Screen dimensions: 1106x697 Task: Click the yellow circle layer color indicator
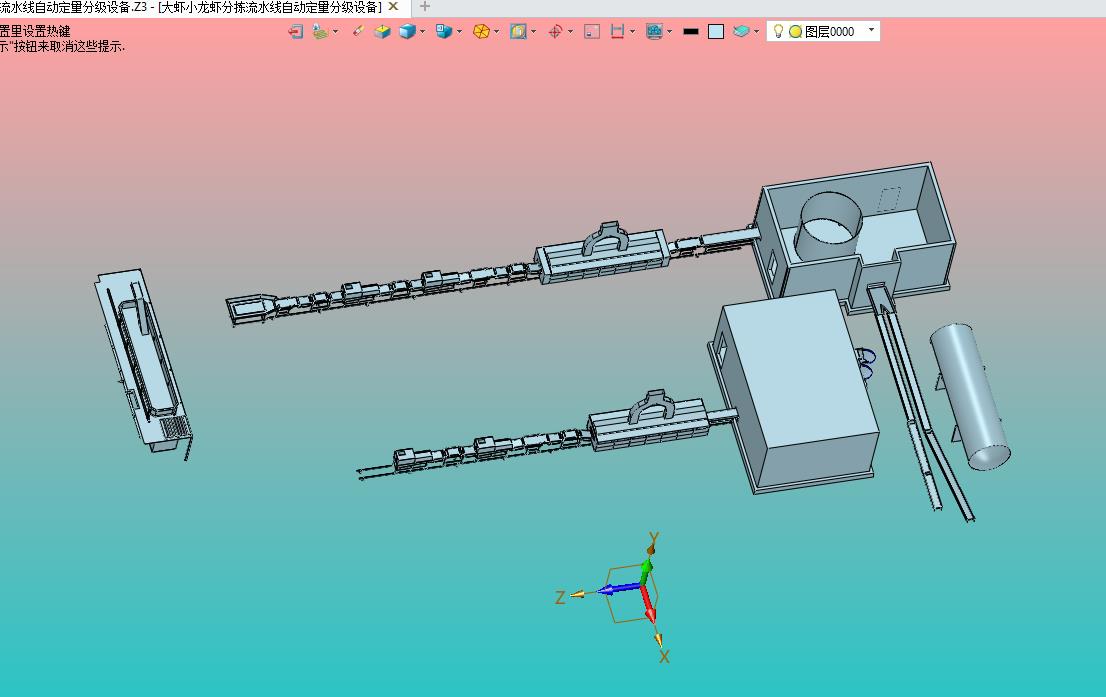point(795,32)
